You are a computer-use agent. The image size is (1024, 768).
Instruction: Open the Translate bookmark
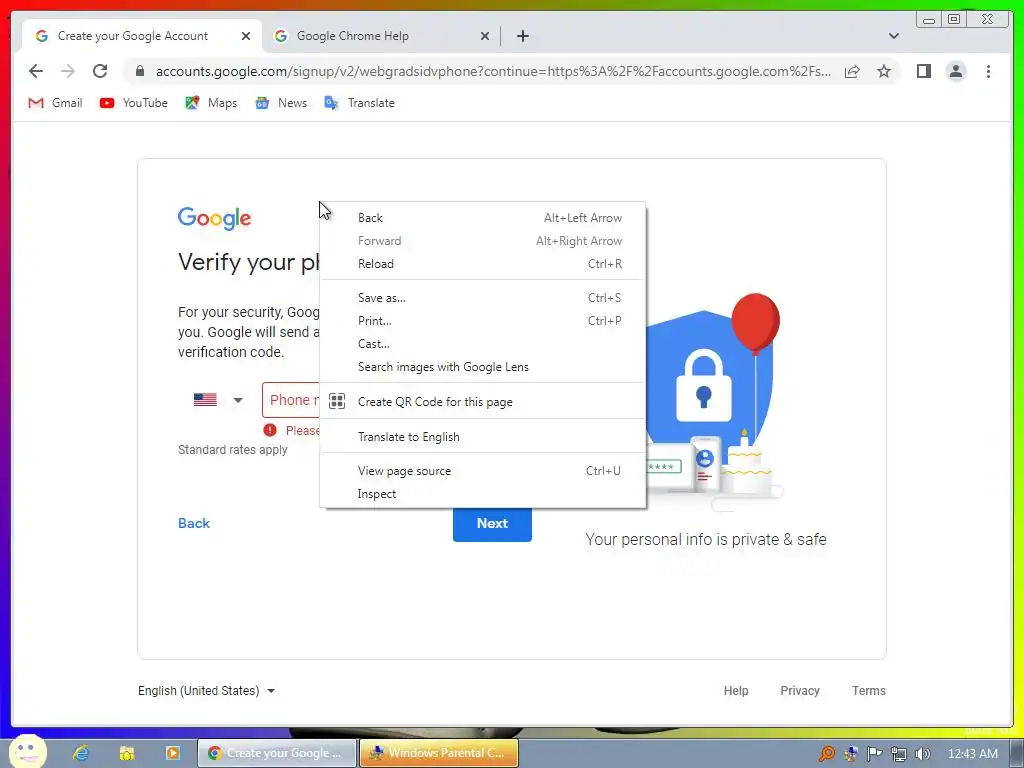pyautogui.click(x=359, y=103)
